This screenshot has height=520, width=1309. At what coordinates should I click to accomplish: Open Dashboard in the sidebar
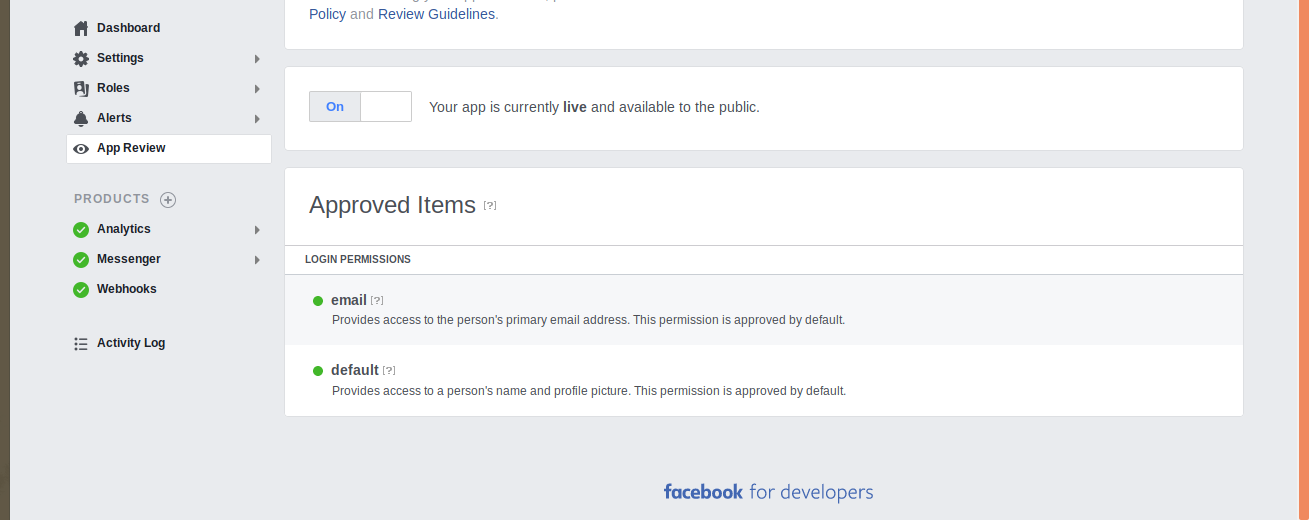click(x=169, y=28)
